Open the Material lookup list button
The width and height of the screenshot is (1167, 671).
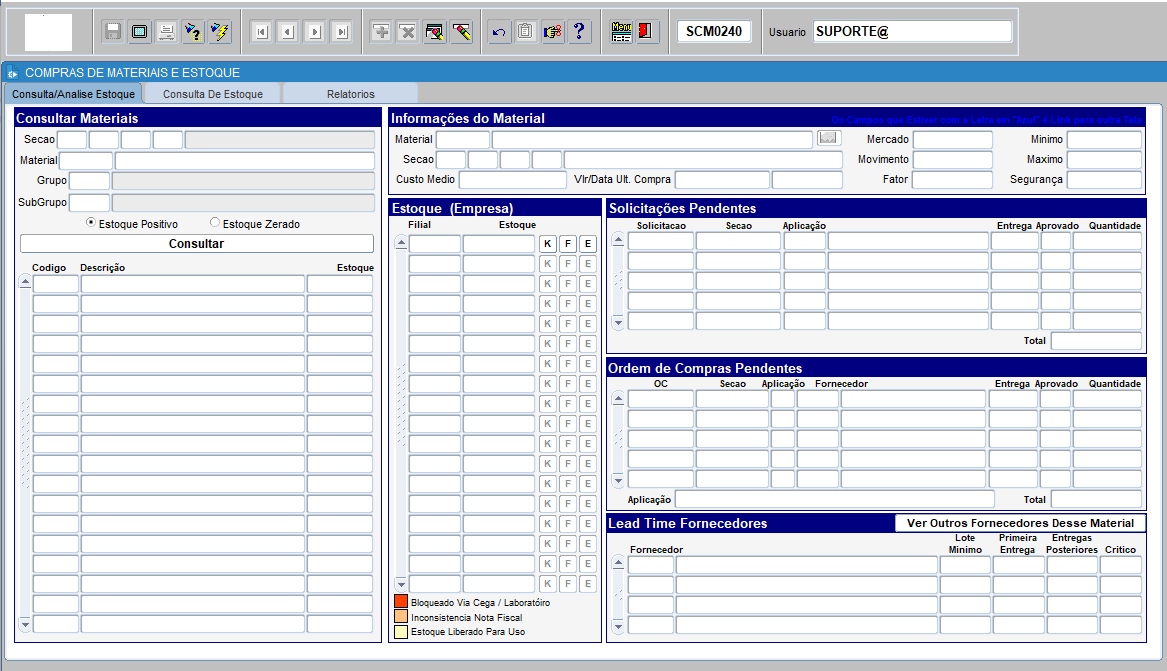click(x=829, y=138)
